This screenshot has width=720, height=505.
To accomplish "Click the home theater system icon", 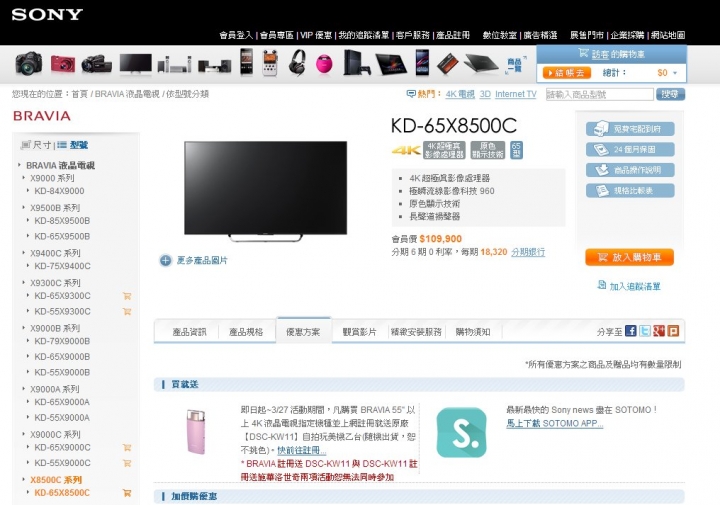I will [174, 65].
